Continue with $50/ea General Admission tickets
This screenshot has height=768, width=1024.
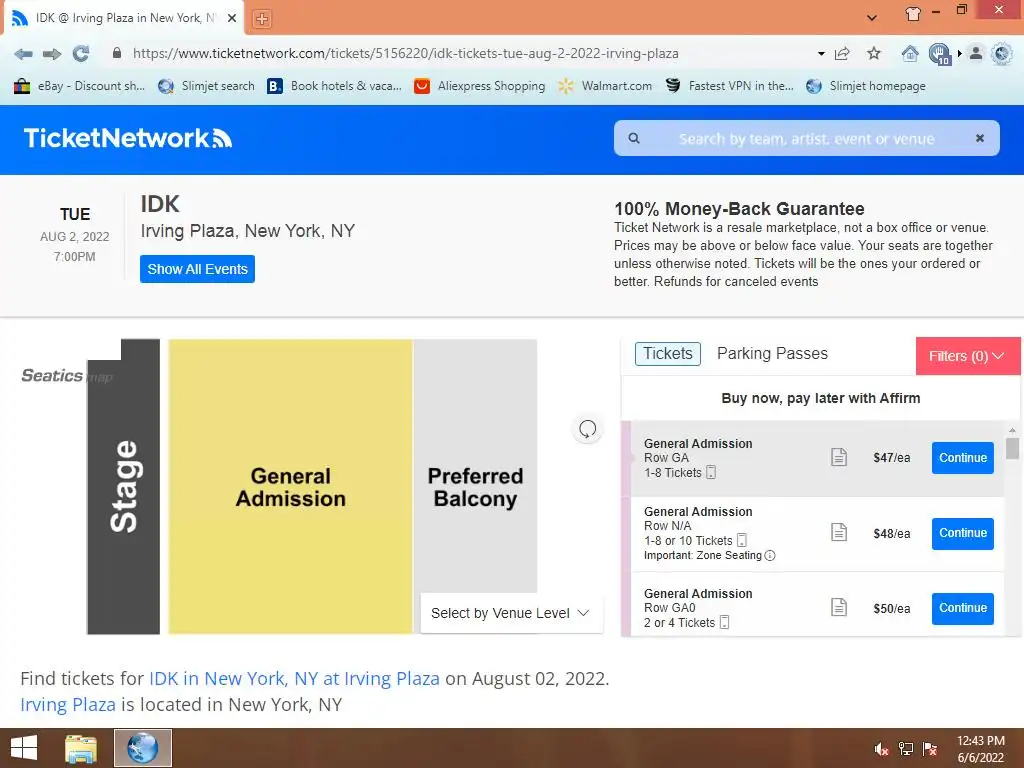(963, 608)
